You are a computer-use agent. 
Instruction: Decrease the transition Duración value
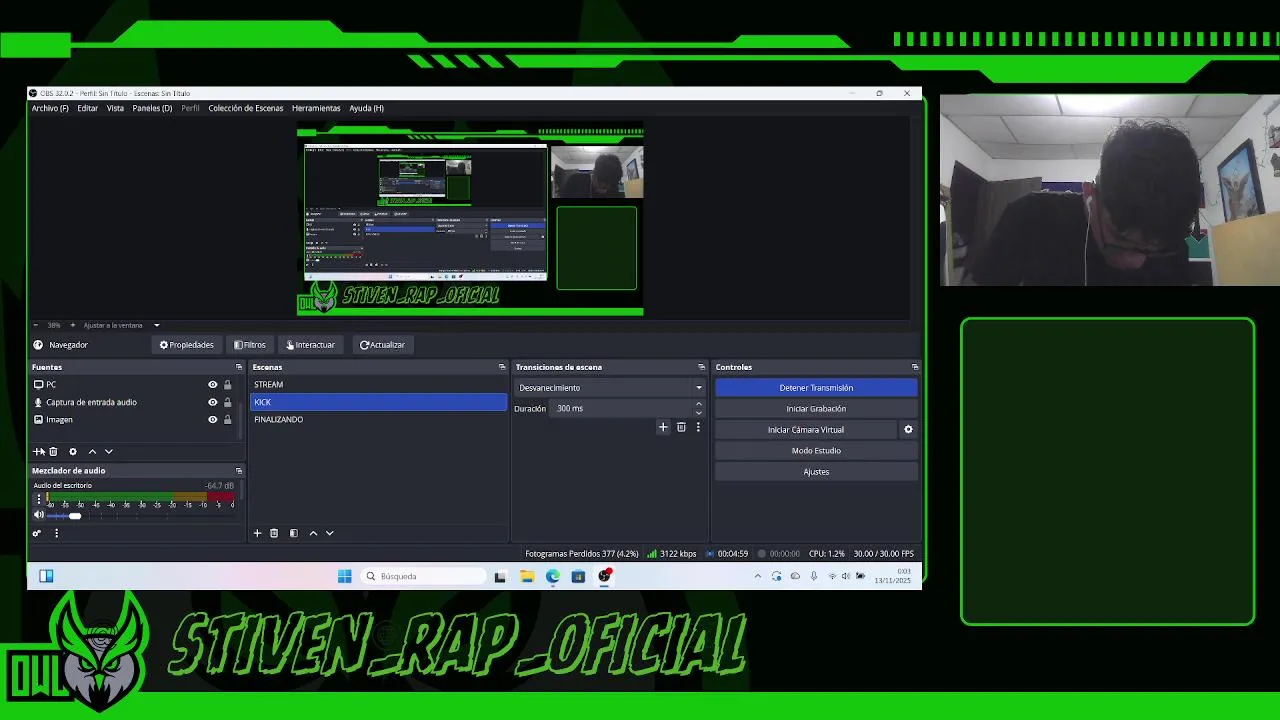pos(698,412)
